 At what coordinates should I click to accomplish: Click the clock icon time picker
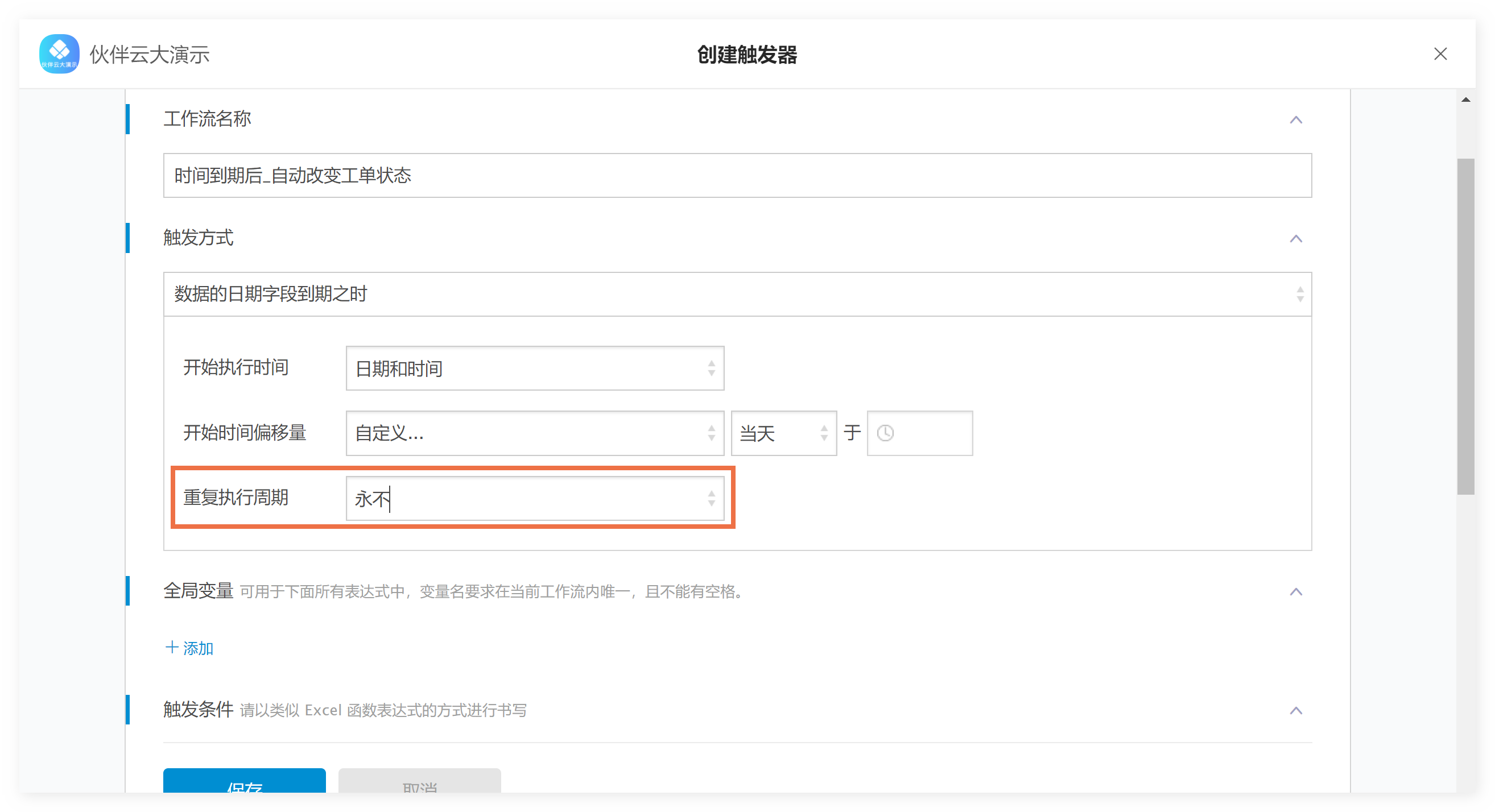point(885,433)
